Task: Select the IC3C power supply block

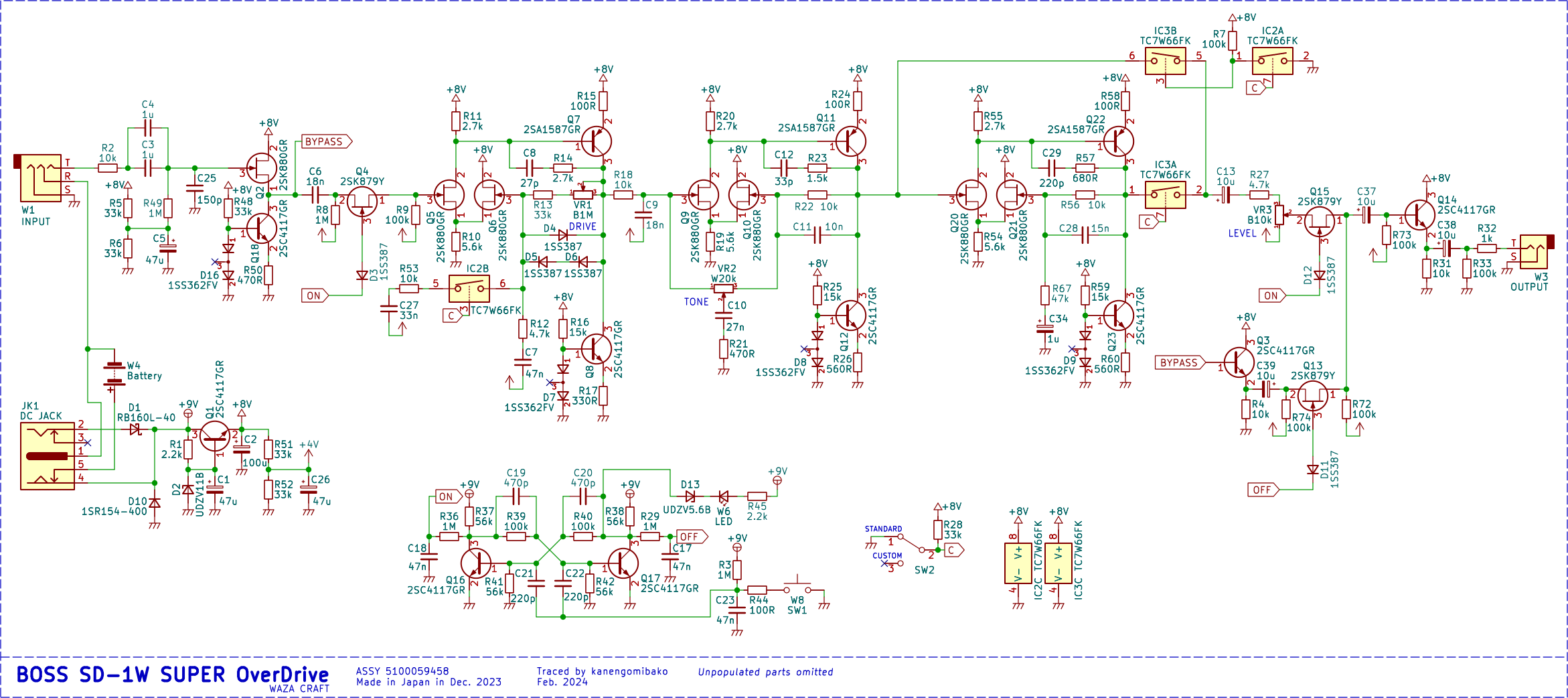Action: click(x=1059, y=563)
